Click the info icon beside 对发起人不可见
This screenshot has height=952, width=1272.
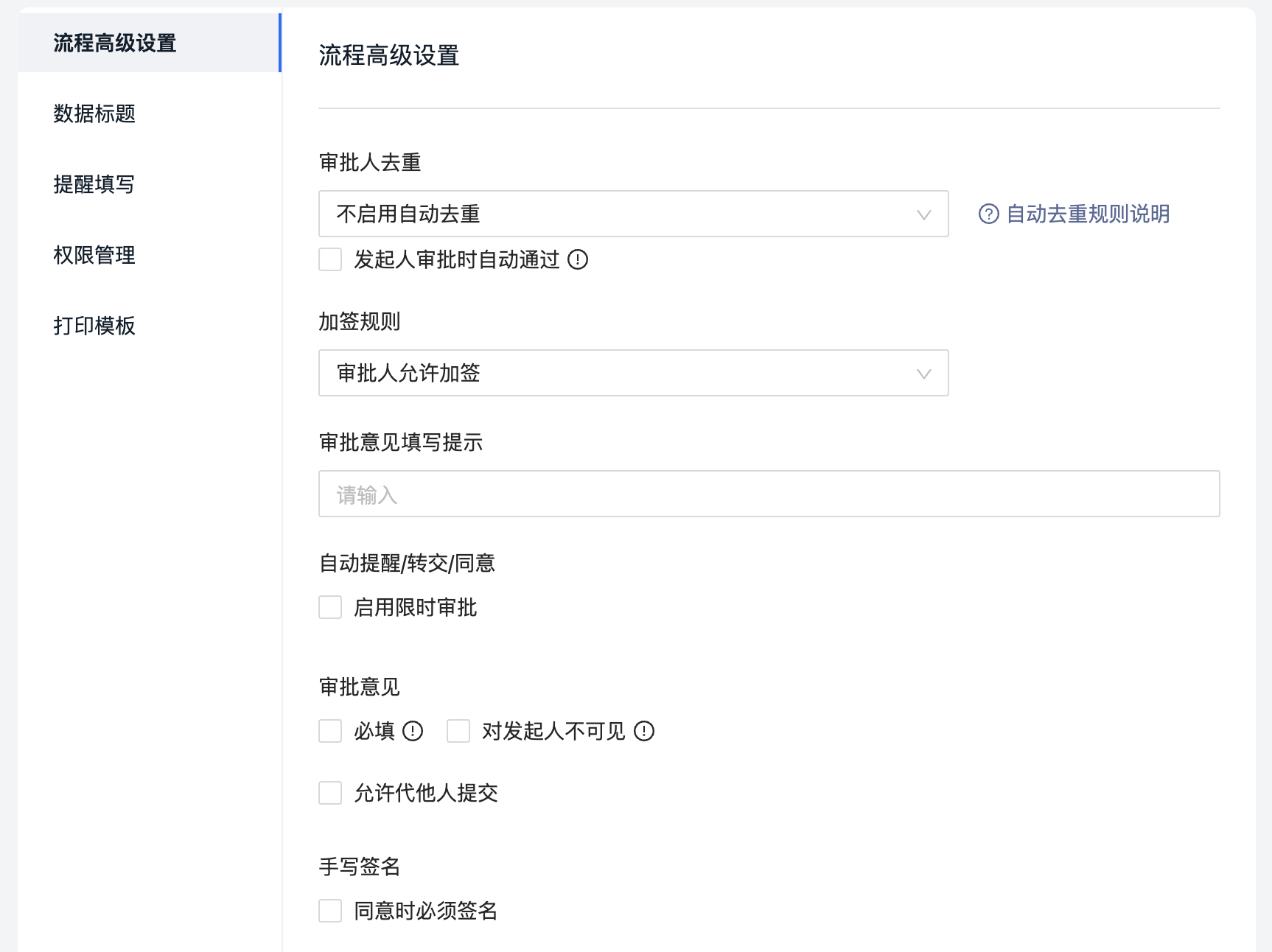pyautogui.click(x=644, y=732)
